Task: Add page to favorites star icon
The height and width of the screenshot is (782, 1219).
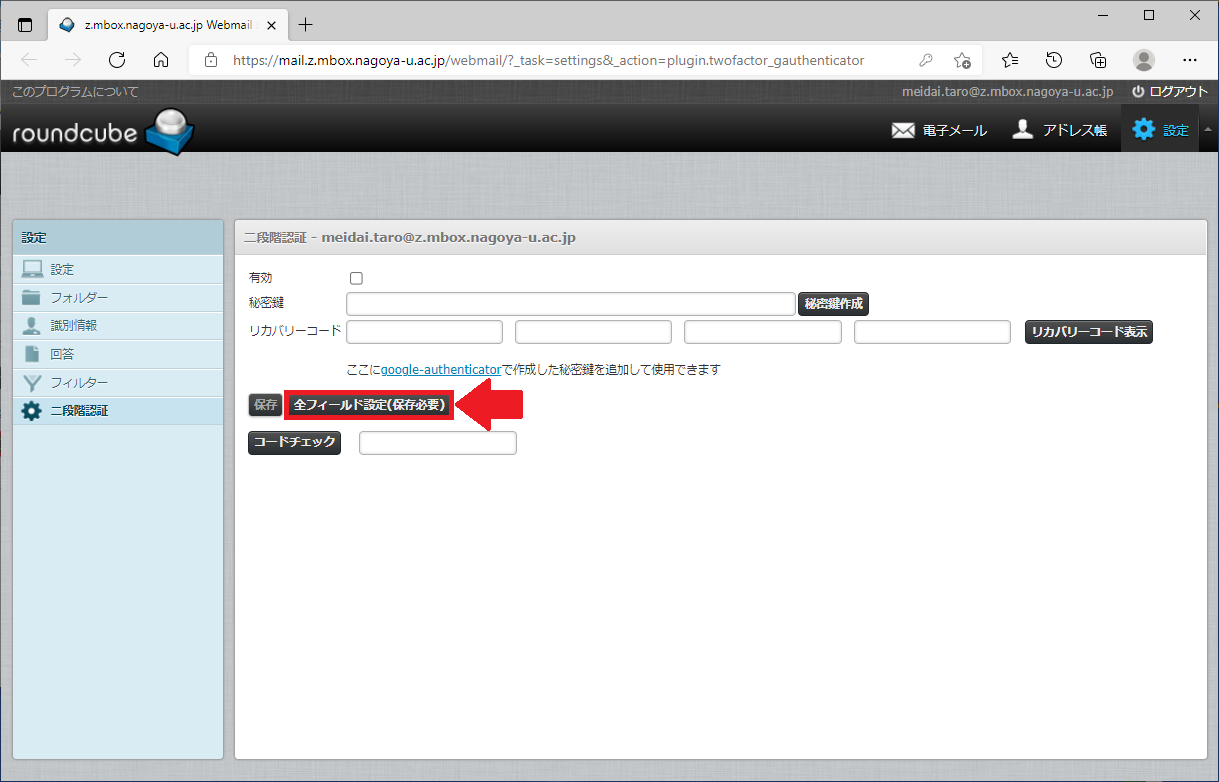Action: pyautogui.click(x=962, y=60)
